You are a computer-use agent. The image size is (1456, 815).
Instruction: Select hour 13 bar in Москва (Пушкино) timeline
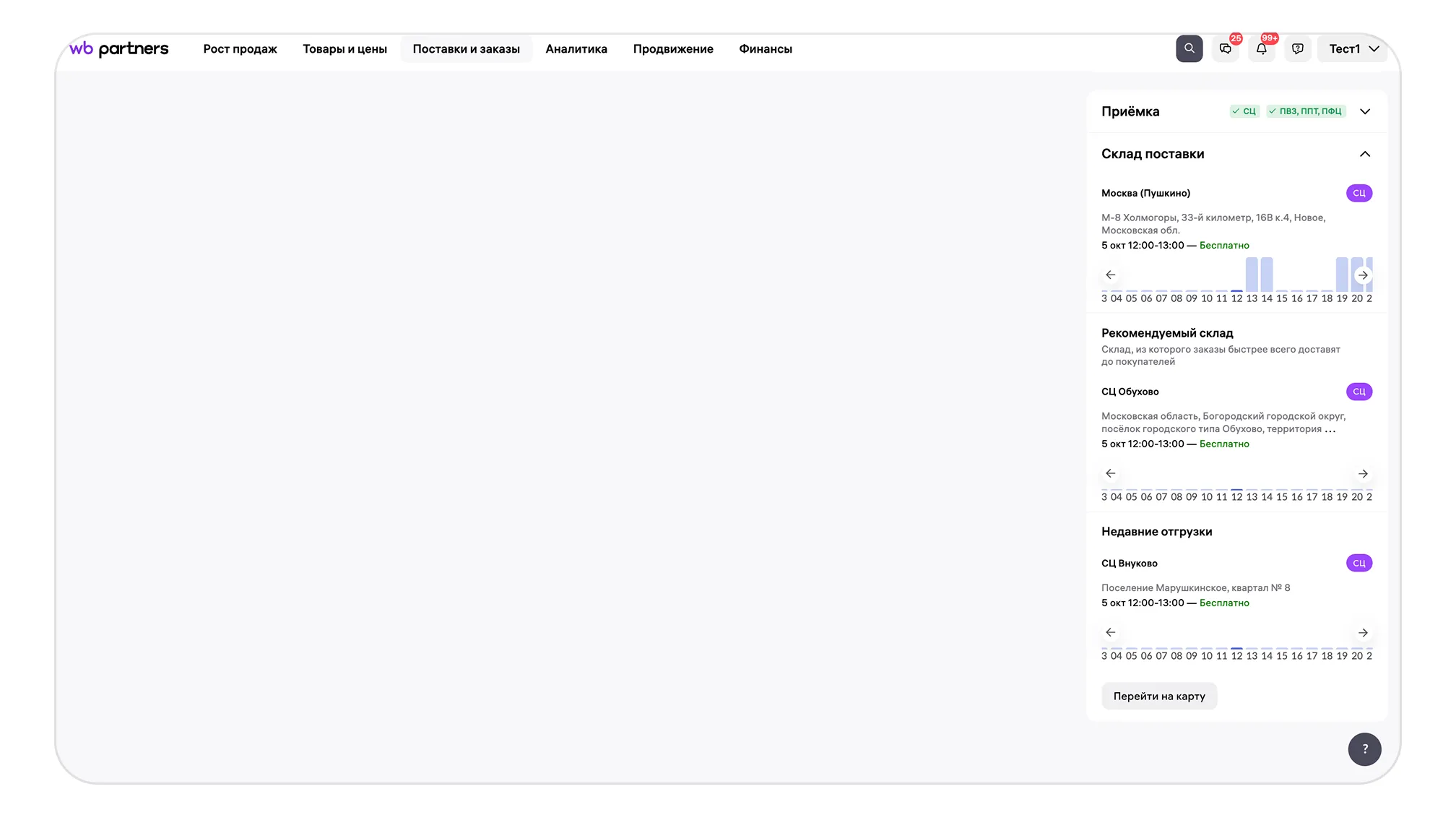(x=1252, y=275)
